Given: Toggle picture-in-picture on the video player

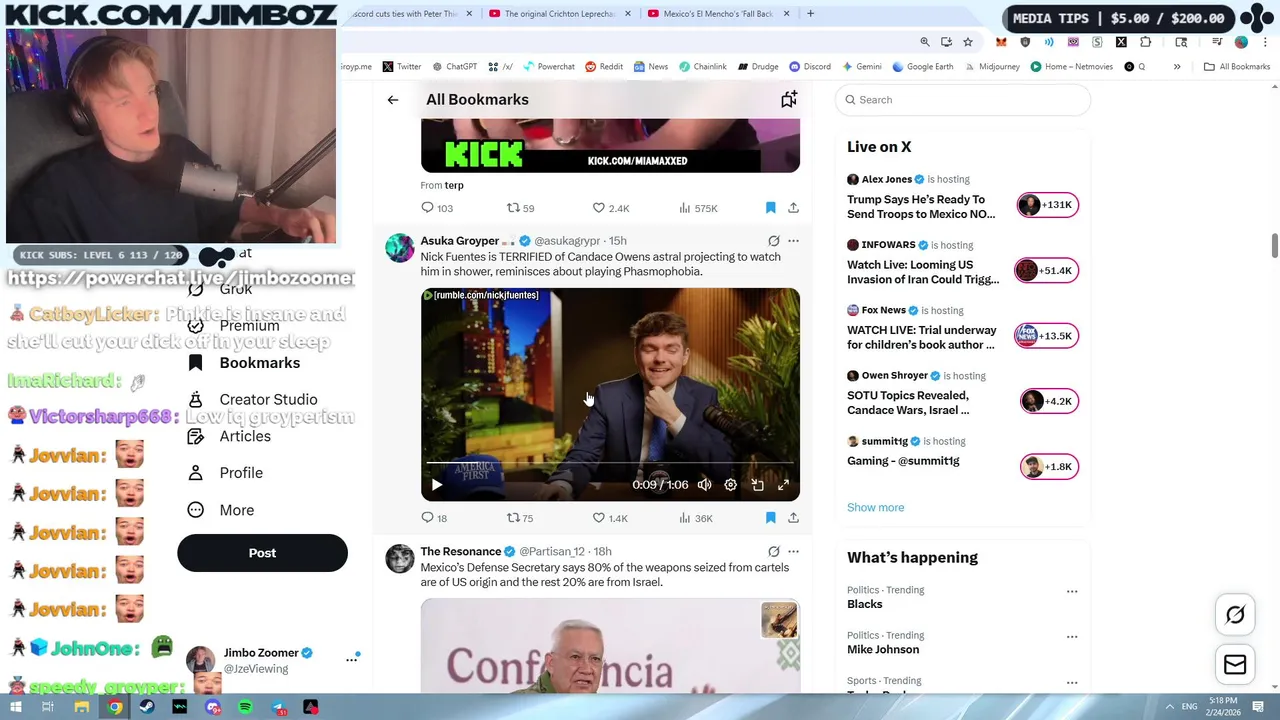Looking at the screenshot, I should coord(757,485).
